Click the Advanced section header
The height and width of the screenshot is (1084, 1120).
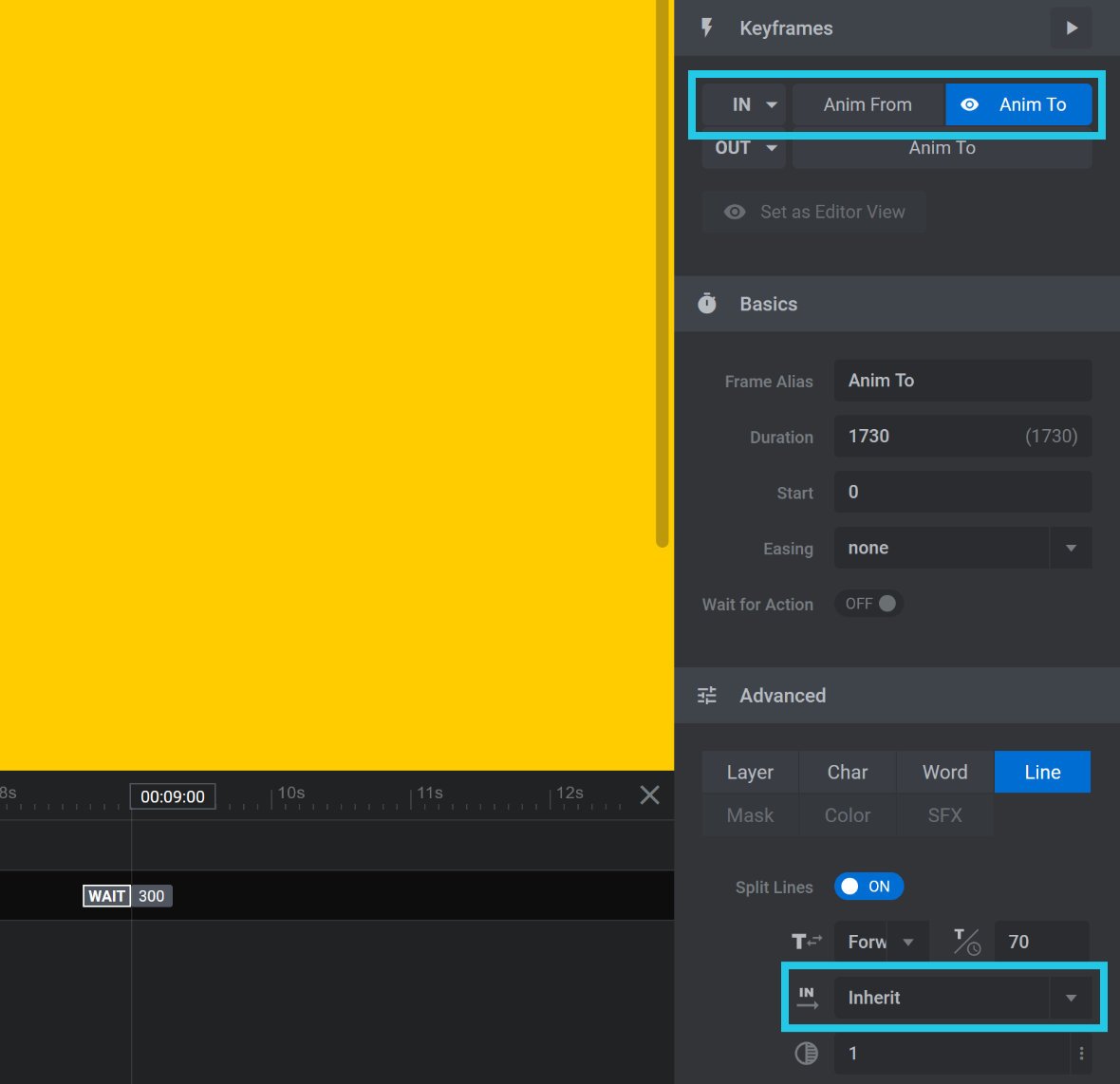(896, 696)
